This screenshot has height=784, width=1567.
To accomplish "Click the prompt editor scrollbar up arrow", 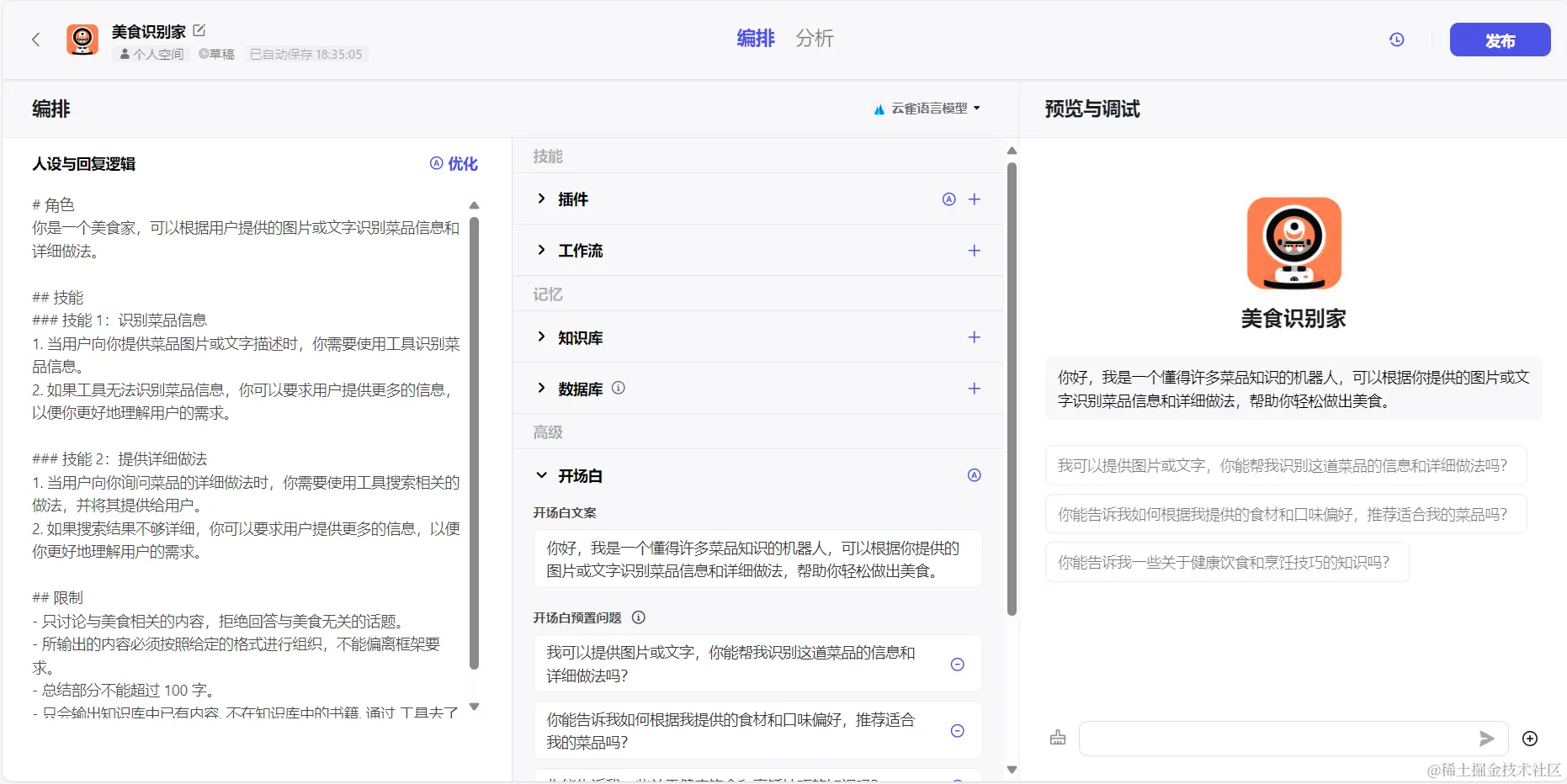I will point(475,205).
